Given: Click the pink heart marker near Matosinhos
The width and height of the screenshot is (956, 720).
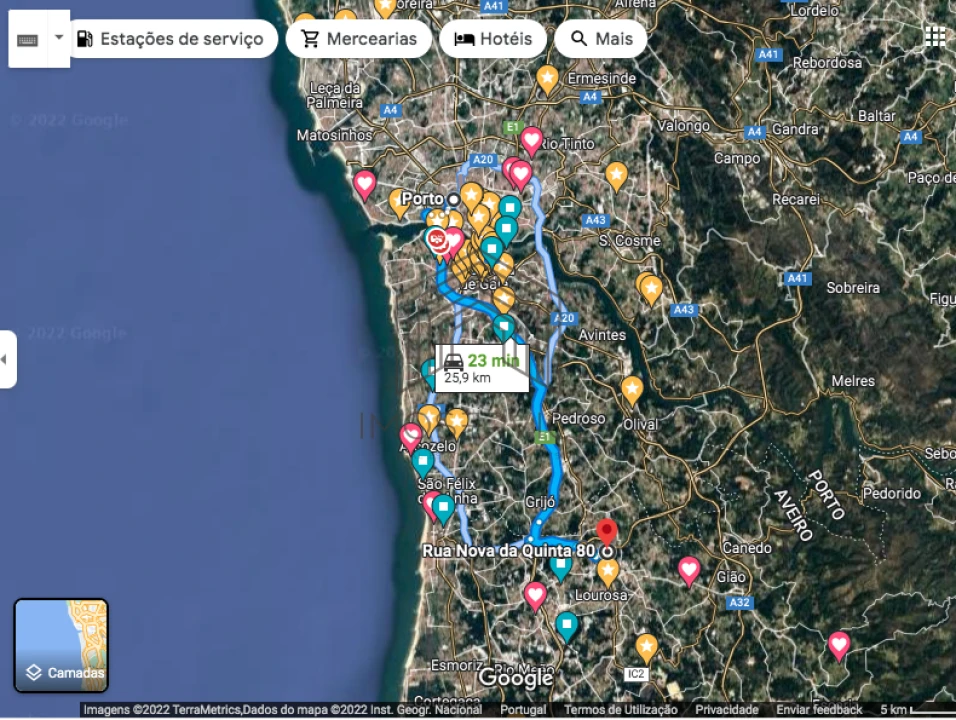Looking at the screenshot, I should pos(365,183).
